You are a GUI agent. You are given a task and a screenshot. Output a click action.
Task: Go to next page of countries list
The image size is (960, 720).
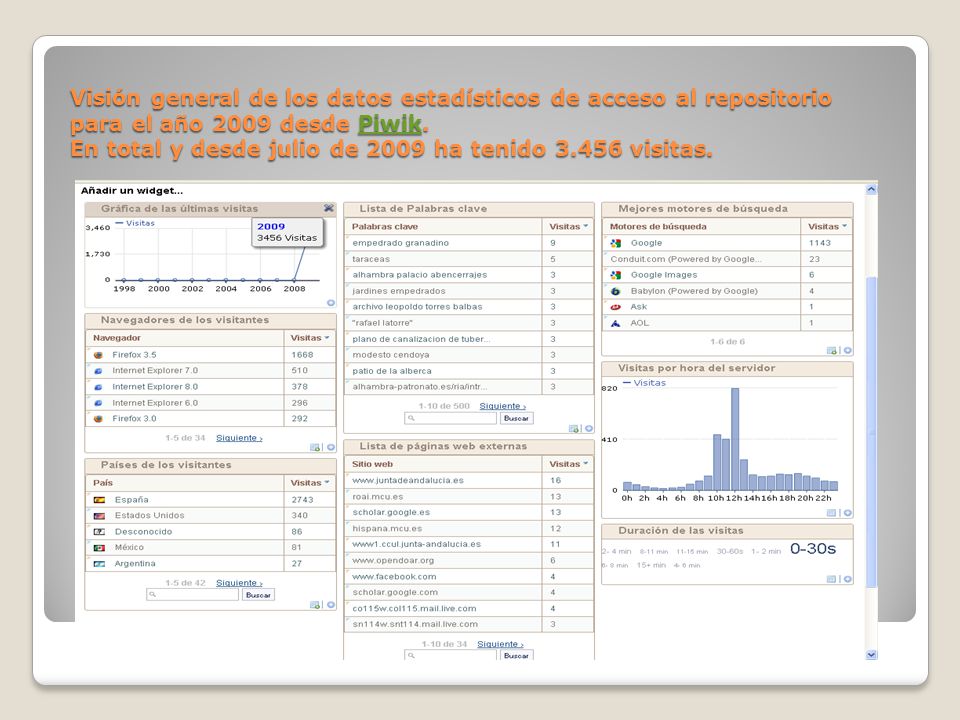tap(239, 583)
